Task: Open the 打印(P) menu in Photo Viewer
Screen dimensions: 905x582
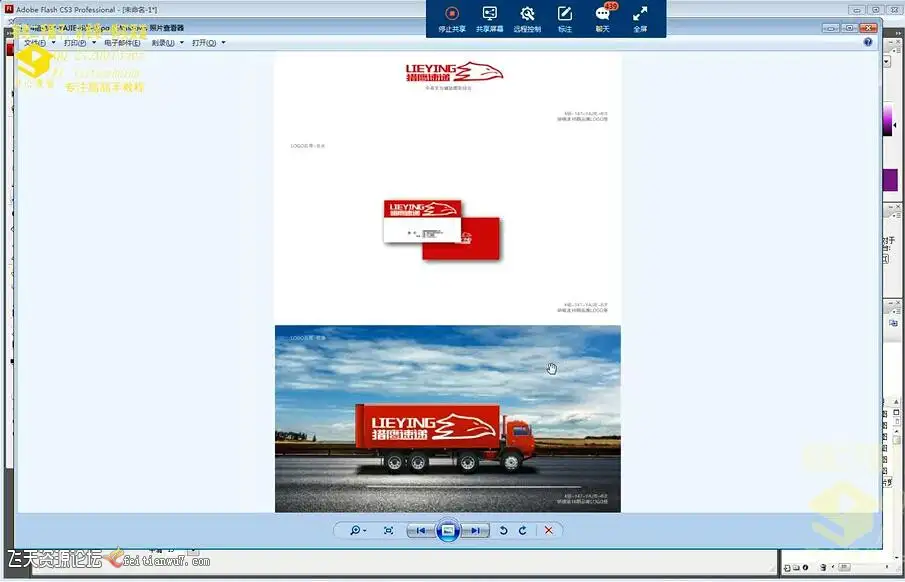Action: 80,43
